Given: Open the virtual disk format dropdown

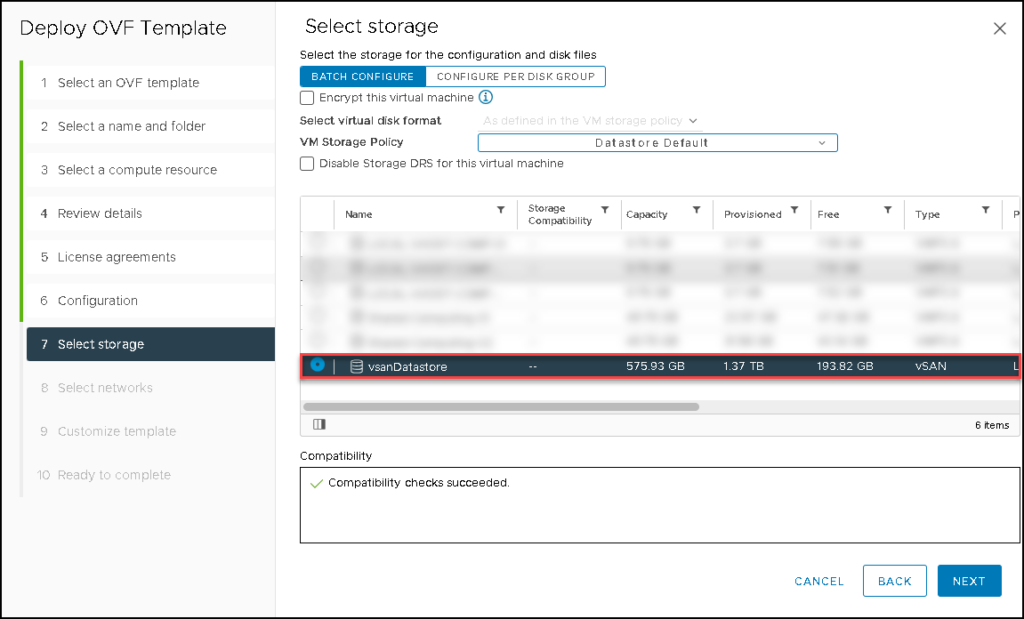Looking at the screenshot, I should 694,119.
